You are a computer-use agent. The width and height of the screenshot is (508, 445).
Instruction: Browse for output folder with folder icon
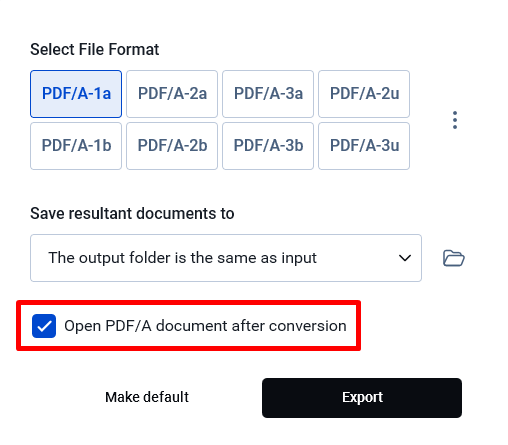(454, 258)
